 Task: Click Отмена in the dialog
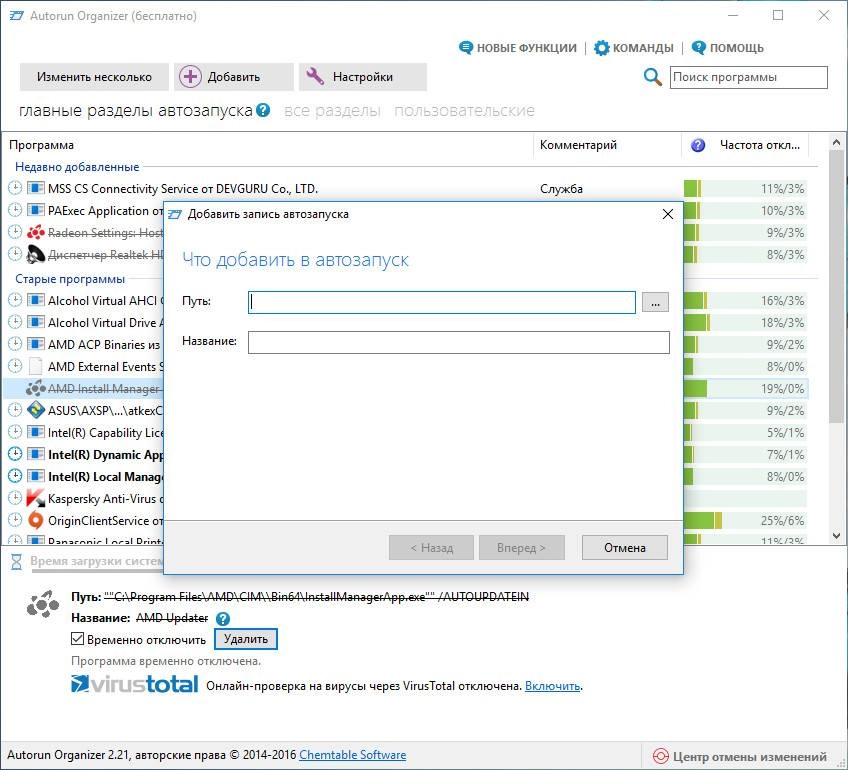coord(625,548)
